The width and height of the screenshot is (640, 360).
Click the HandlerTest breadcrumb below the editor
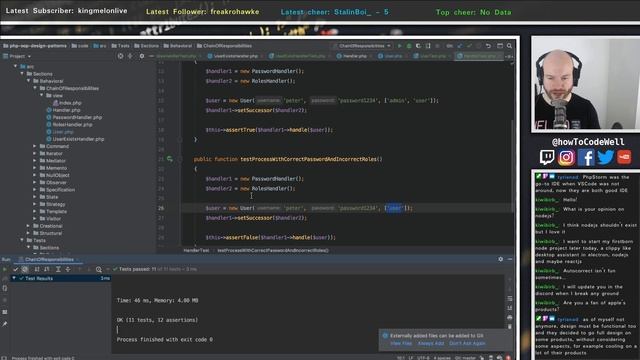(x=196, y=251)
